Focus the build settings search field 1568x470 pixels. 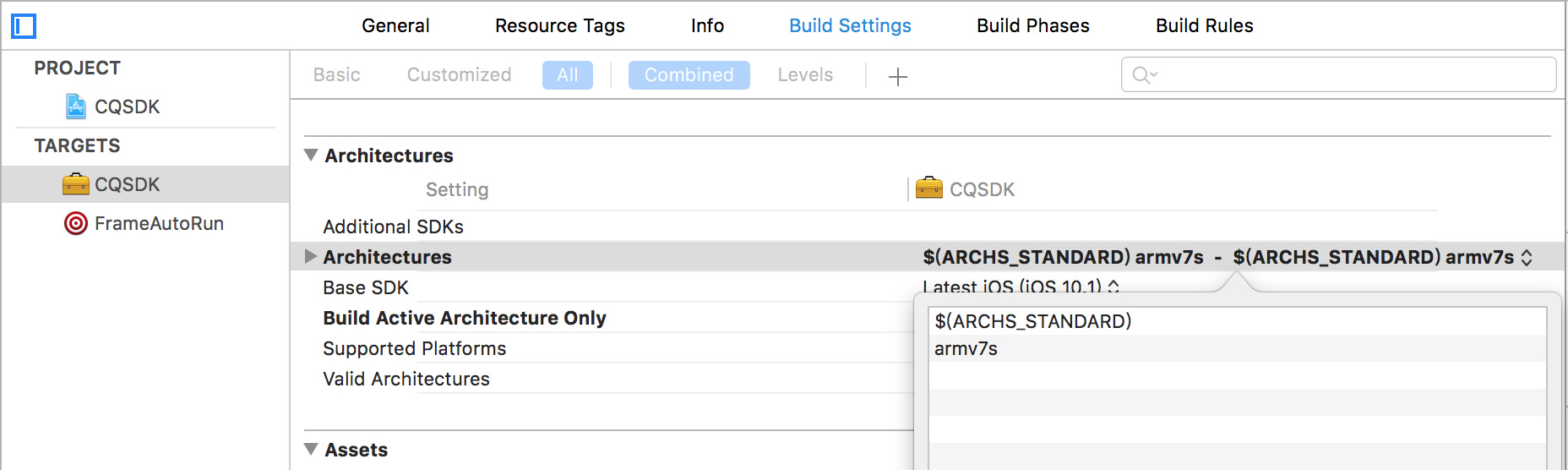coord(1338,74)
